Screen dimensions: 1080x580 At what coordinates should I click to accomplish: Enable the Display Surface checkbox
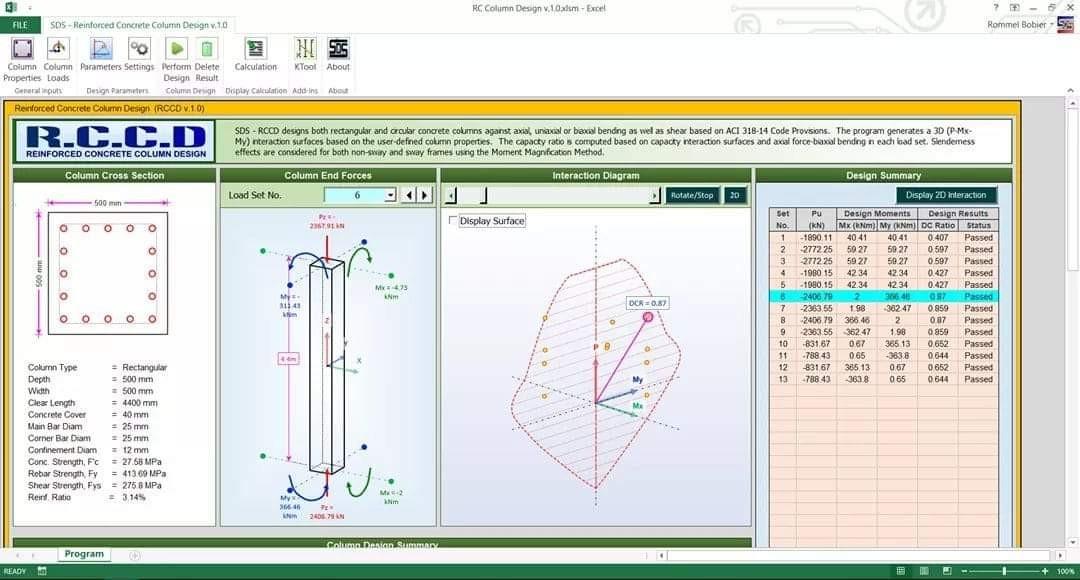click(453, 221)
